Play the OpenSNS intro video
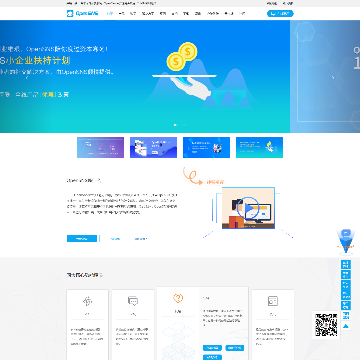This screenshot has height=360, width=360. pyautogui.click(x=248, y=208)
